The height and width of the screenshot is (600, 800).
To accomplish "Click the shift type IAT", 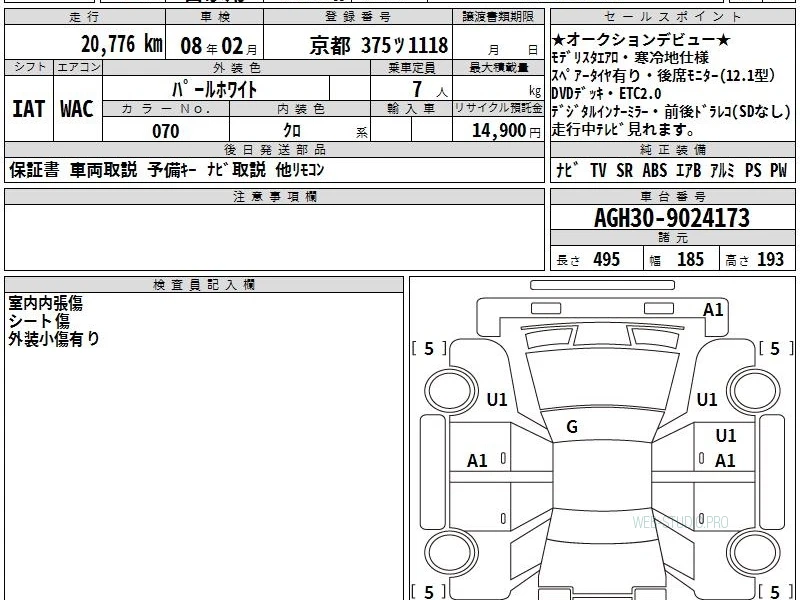I will click(x=29, y=109).
